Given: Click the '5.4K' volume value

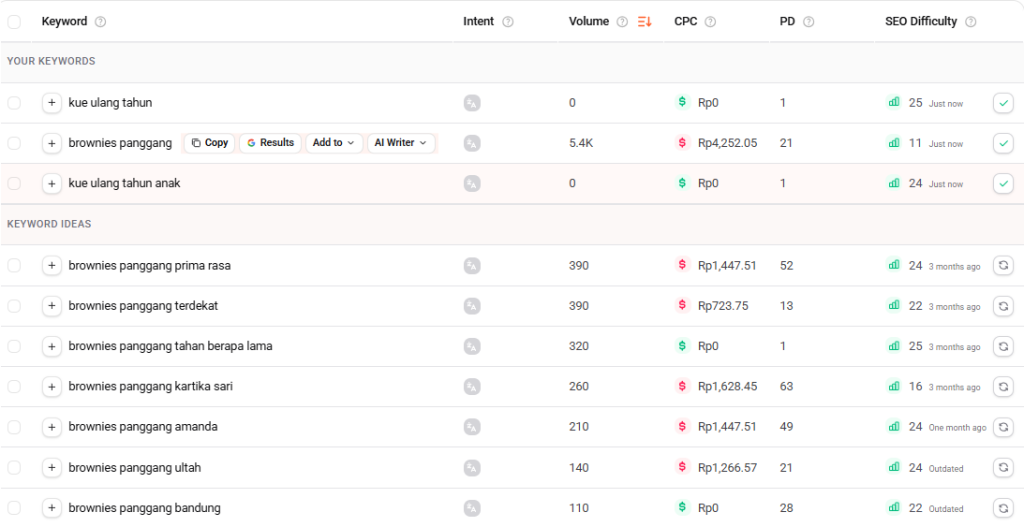Looking at the screenshot, I should [x=581, y=143].
